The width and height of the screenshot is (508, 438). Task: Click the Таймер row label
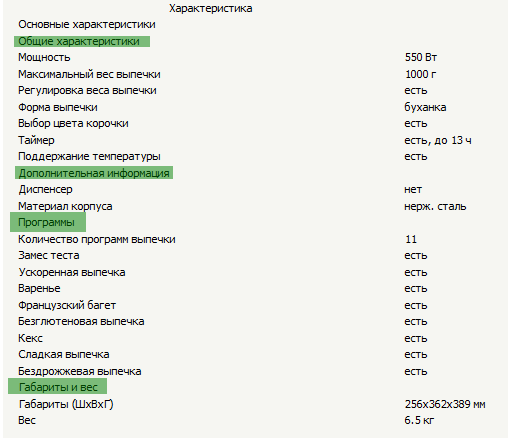36,140
